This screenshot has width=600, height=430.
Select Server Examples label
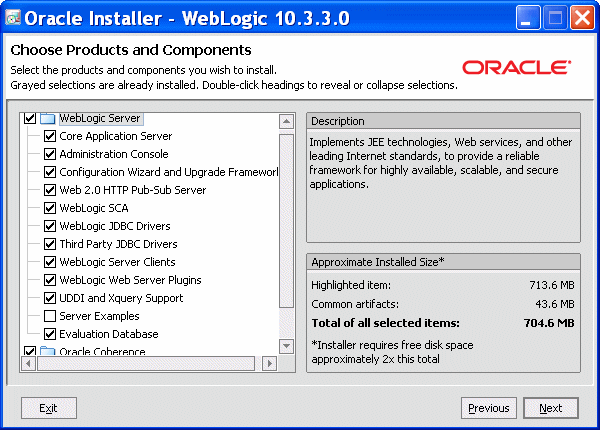coord(99,316)
